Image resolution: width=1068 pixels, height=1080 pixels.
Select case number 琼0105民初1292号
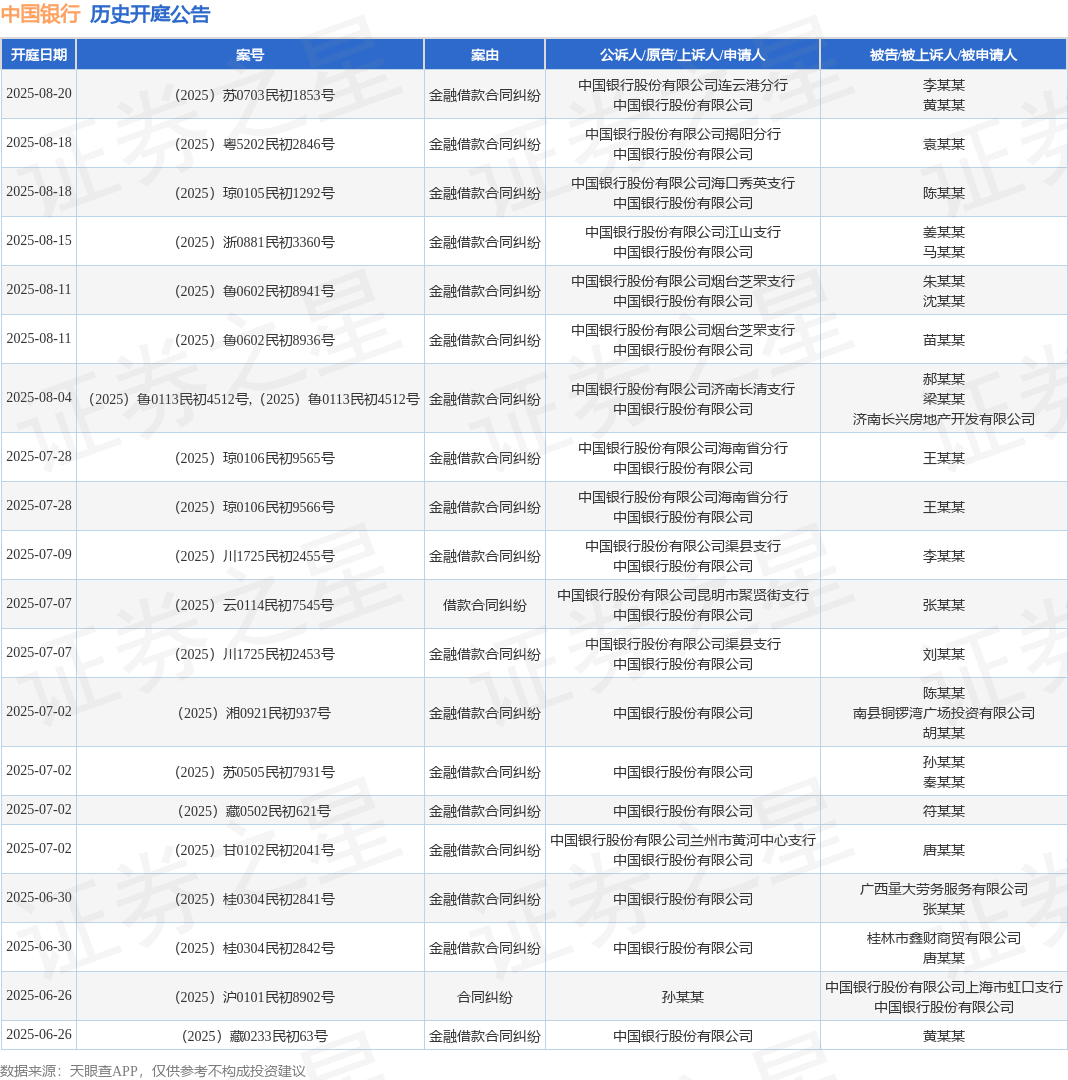tap(255, 193)
